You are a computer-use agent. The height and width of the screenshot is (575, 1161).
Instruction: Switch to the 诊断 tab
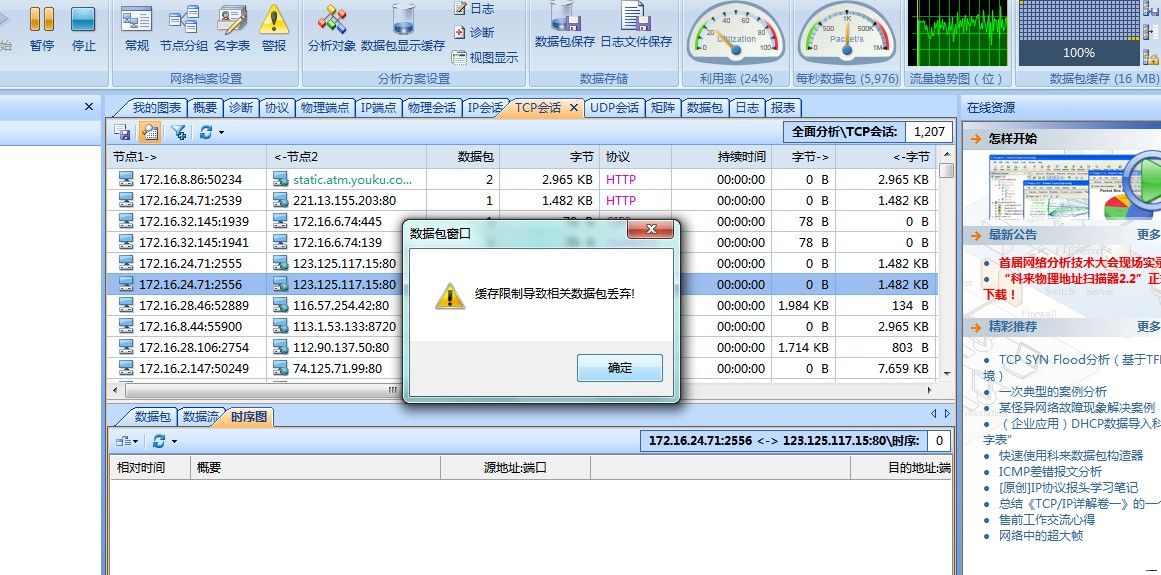coord(241,107)
